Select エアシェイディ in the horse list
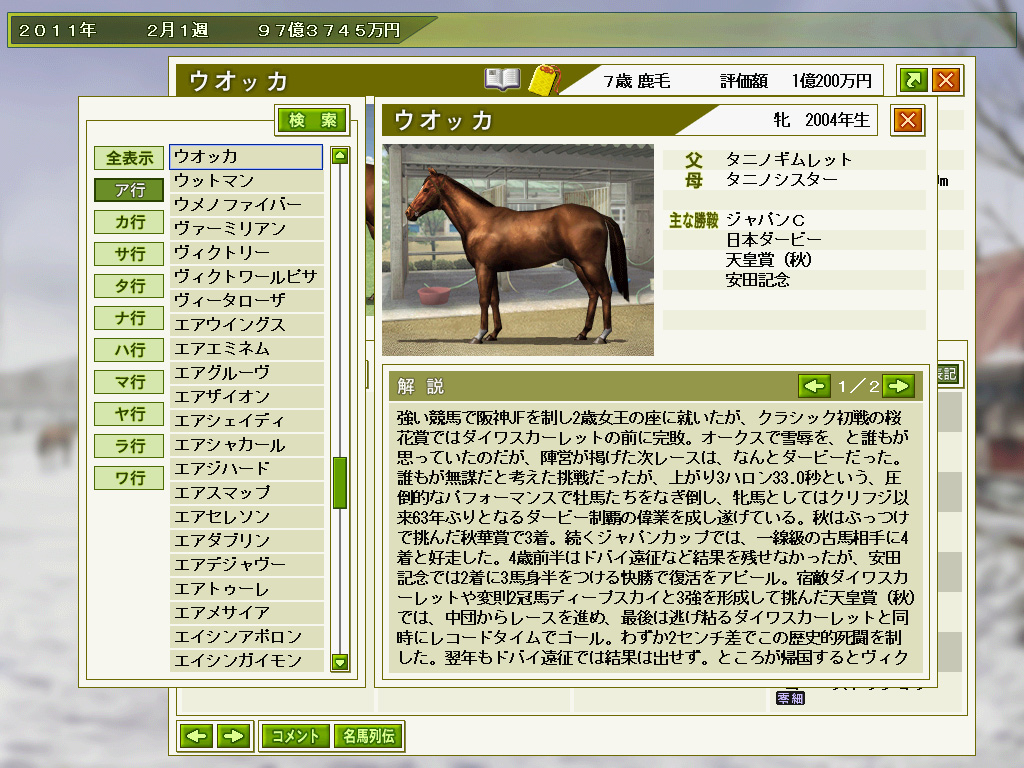This screenshot has height=768, width=1024. (x=246, y=421)
